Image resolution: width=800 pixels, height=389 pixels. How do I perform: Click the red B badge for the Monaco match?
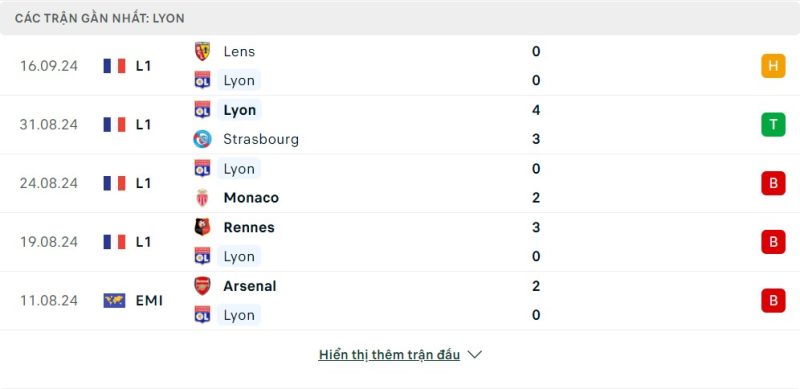(x=773, y=183)
